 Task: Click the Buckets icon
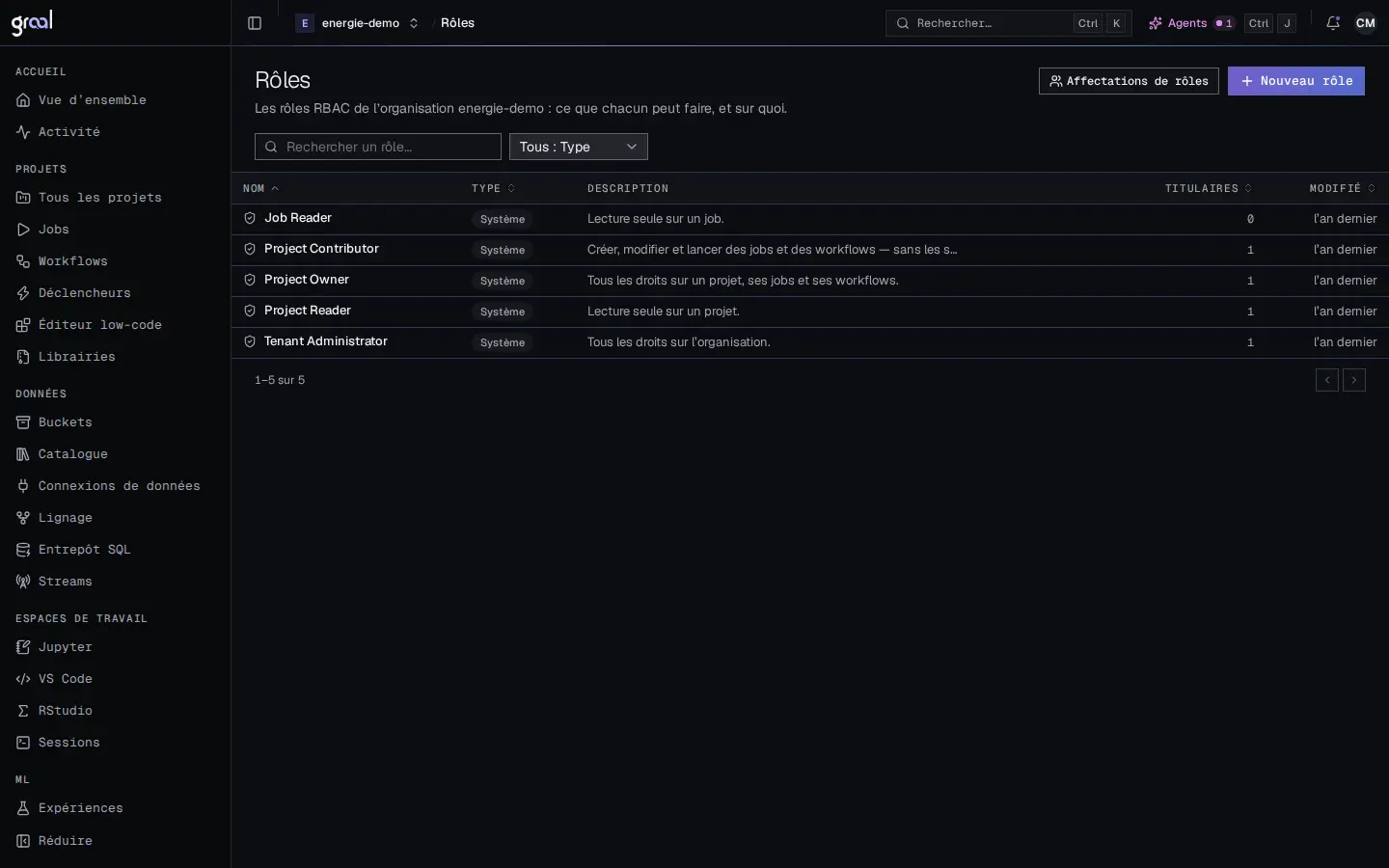click(23, 422)
